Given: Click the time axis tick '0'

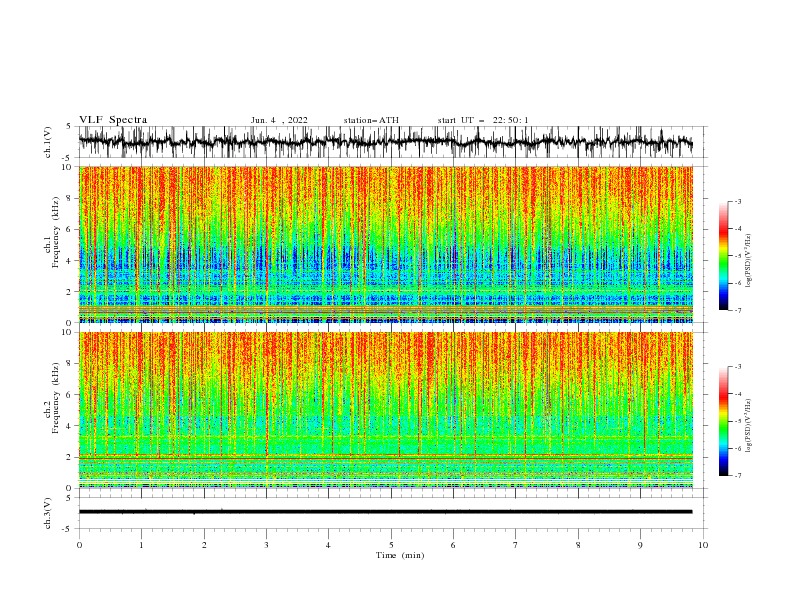Looking at the screenshot, I should [x=79, y=545].
